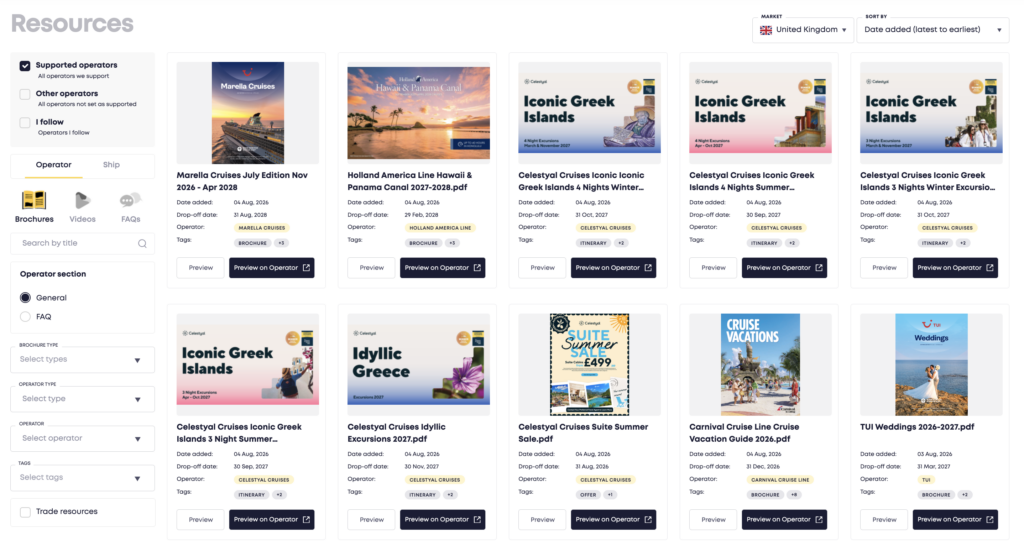Click the OFFER tag on Suite Summer Sale
Image resolution: width=1024 pixels, height=551 pixels.
pos(588,495)
